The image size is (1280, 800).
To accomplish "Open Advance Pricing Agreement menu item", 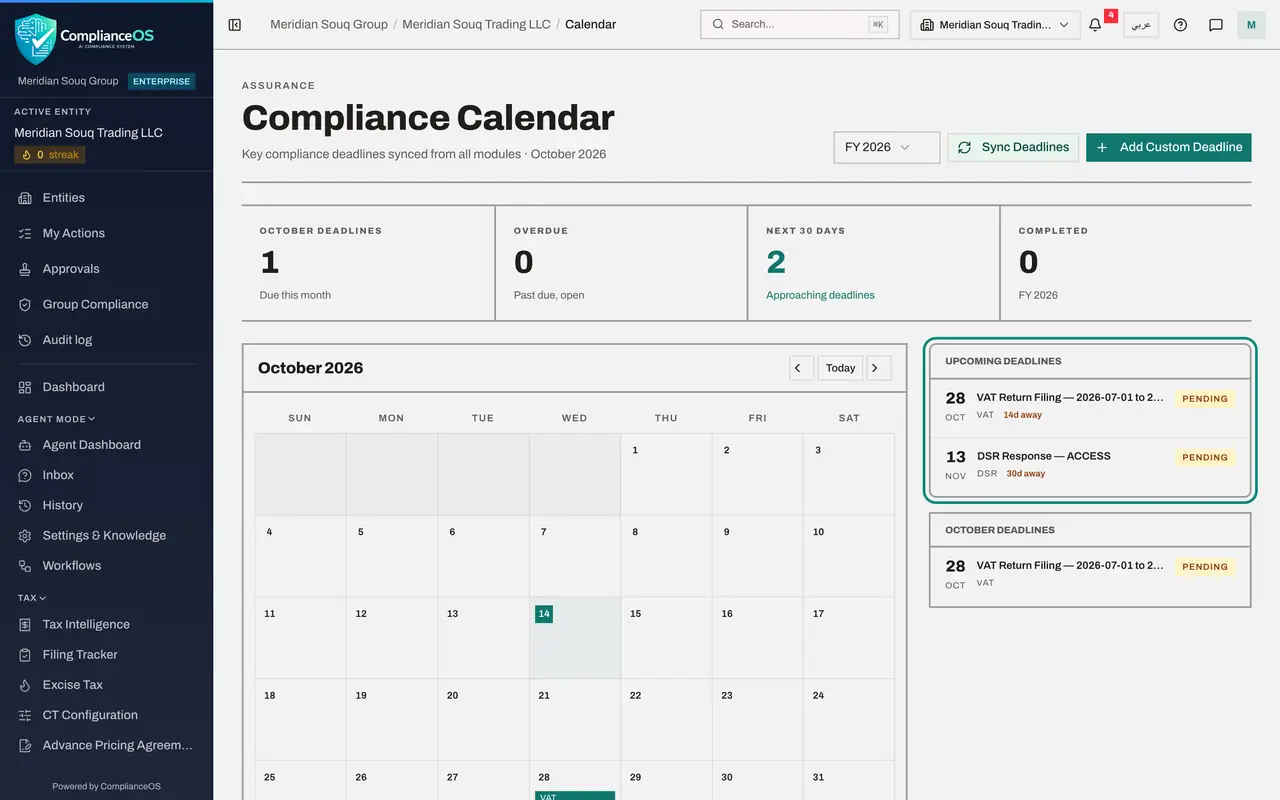I will coord(106,745).
